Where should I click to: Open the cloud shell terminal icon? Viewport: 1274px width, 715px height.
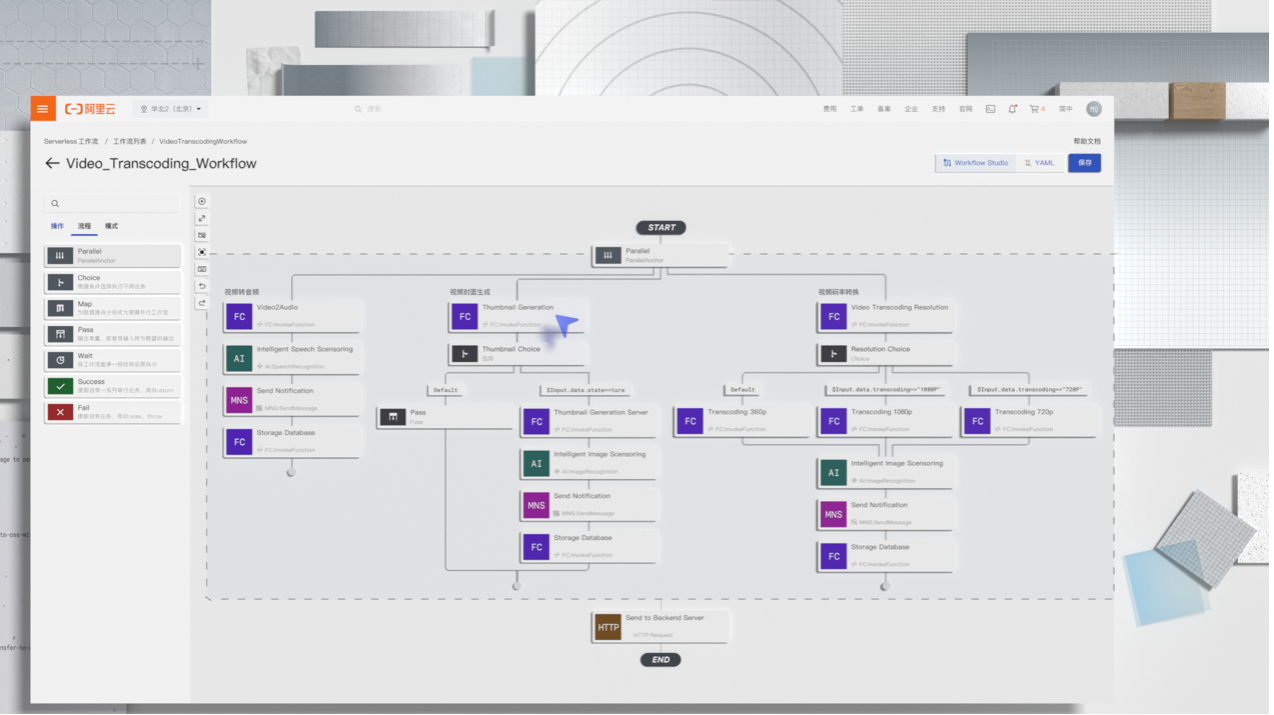tap(990, 109)
